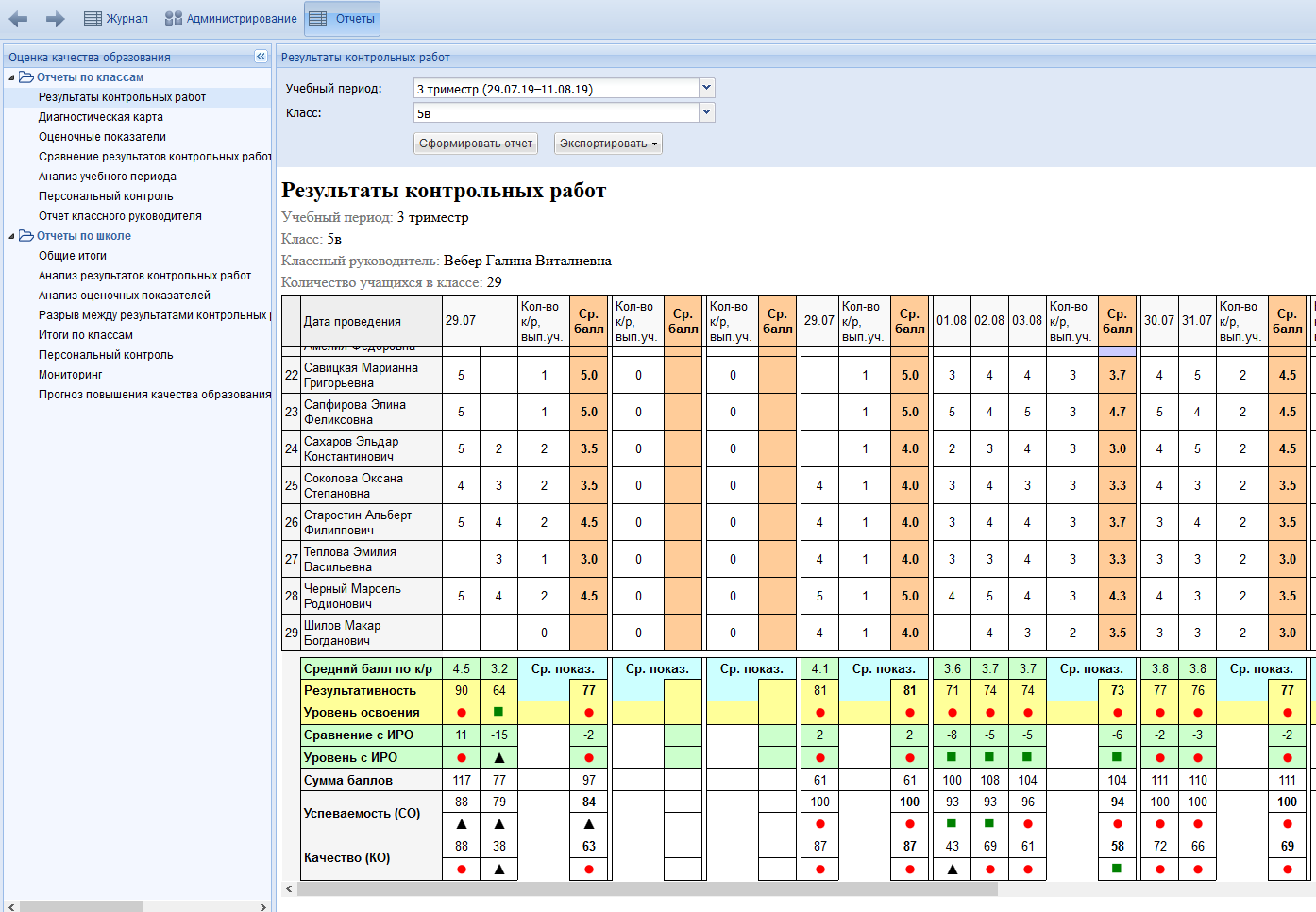
Task: Collapse the Отчеты по классам tree node
Action: coord(11,77)
